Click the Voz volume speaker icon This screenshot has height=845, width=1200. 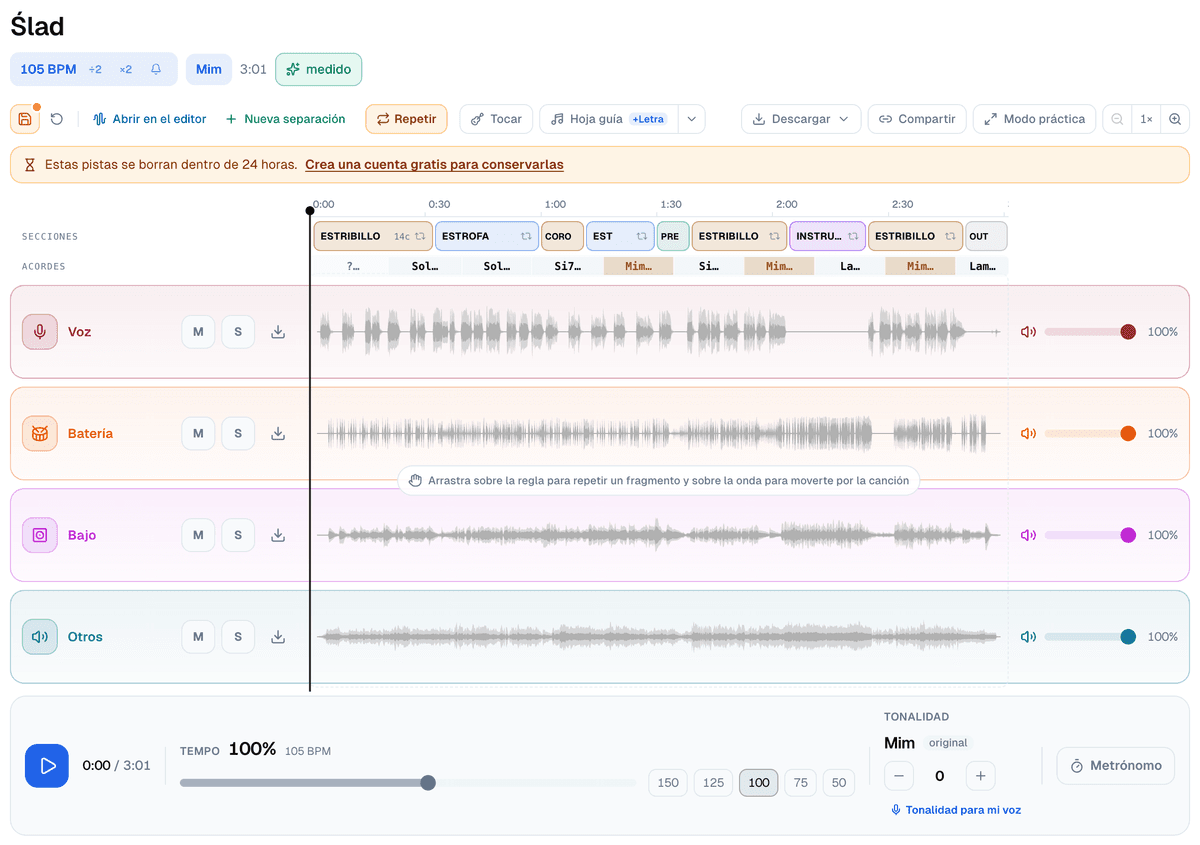1028,332
